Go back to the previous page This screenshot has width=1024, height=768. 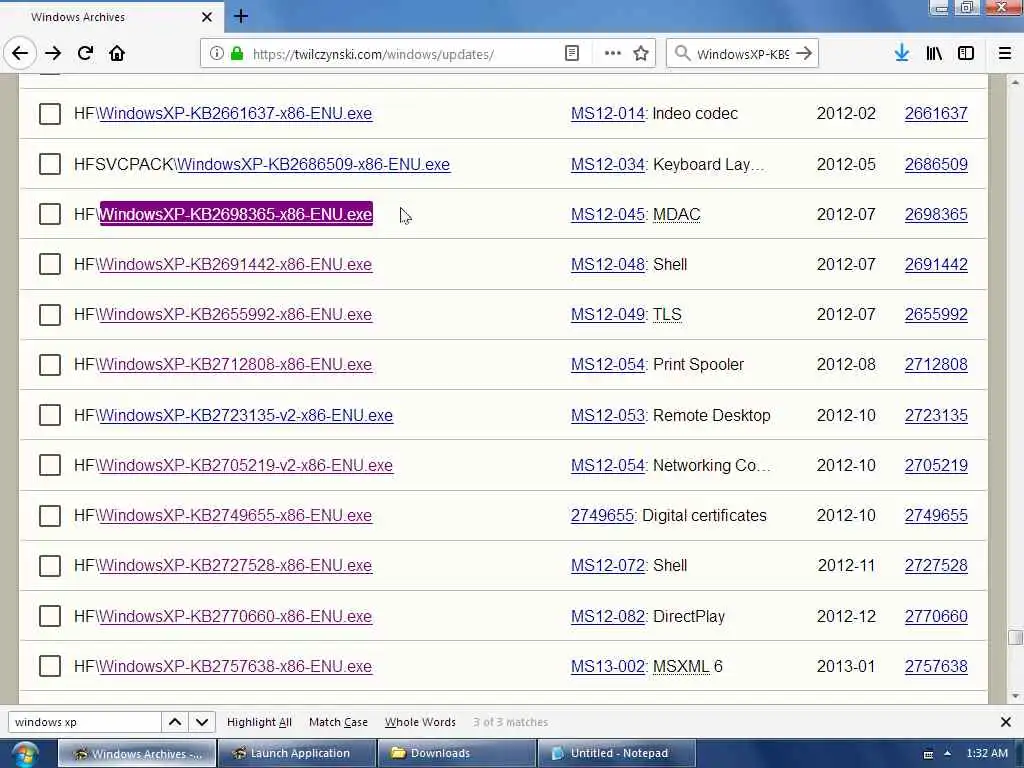tap(20, 54)
